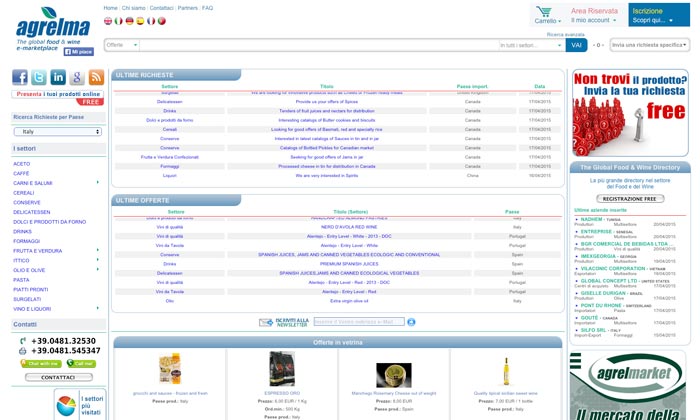Image resolution: width=700 pixels, height=420 pixels.
Task: Expand the 'Carni e Salumi' sector submenu
Action: click(97, 183)
